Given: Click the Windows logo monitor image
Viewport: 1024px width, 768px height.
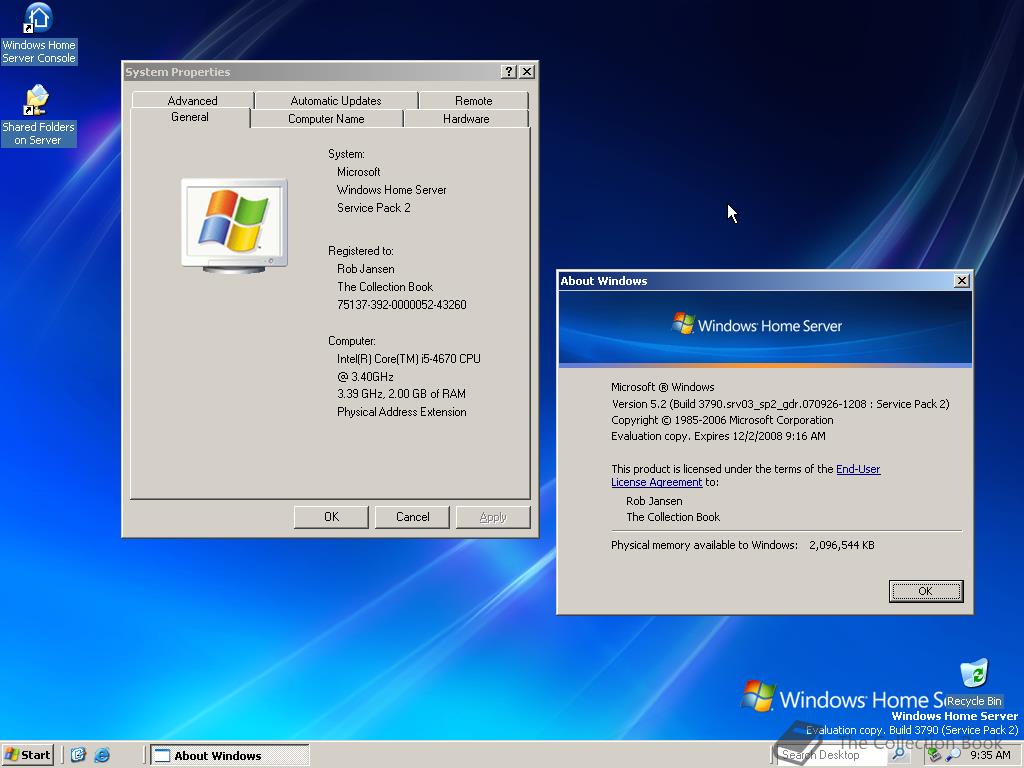Looking at the screenshot, I should (234, 225).
